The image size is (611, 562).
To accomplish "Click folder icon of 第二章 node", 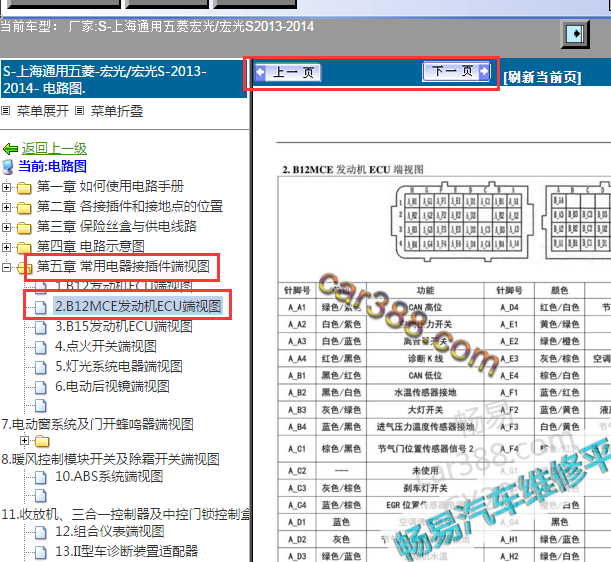I will (24, 208).
